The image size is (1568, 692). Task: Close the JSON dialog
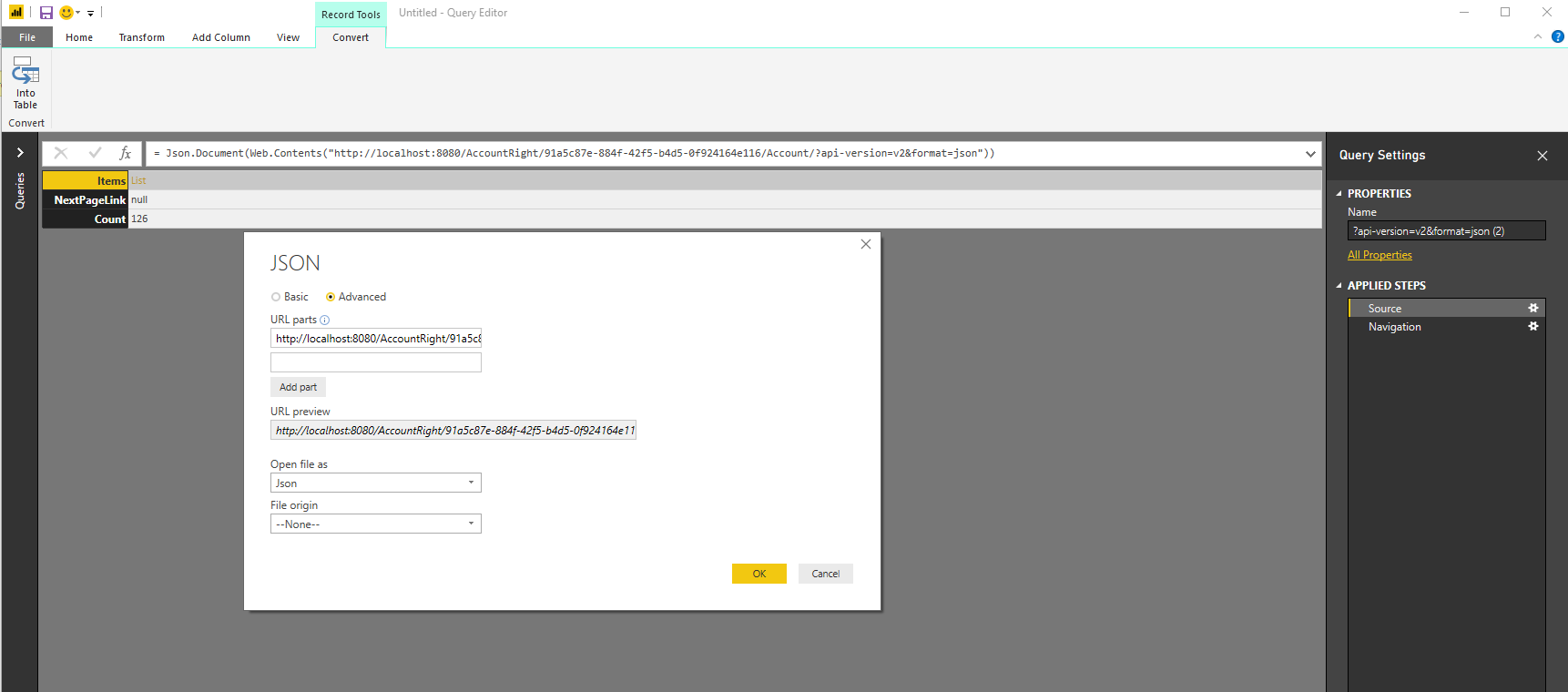pyautogui.click(x=866, y=244)
